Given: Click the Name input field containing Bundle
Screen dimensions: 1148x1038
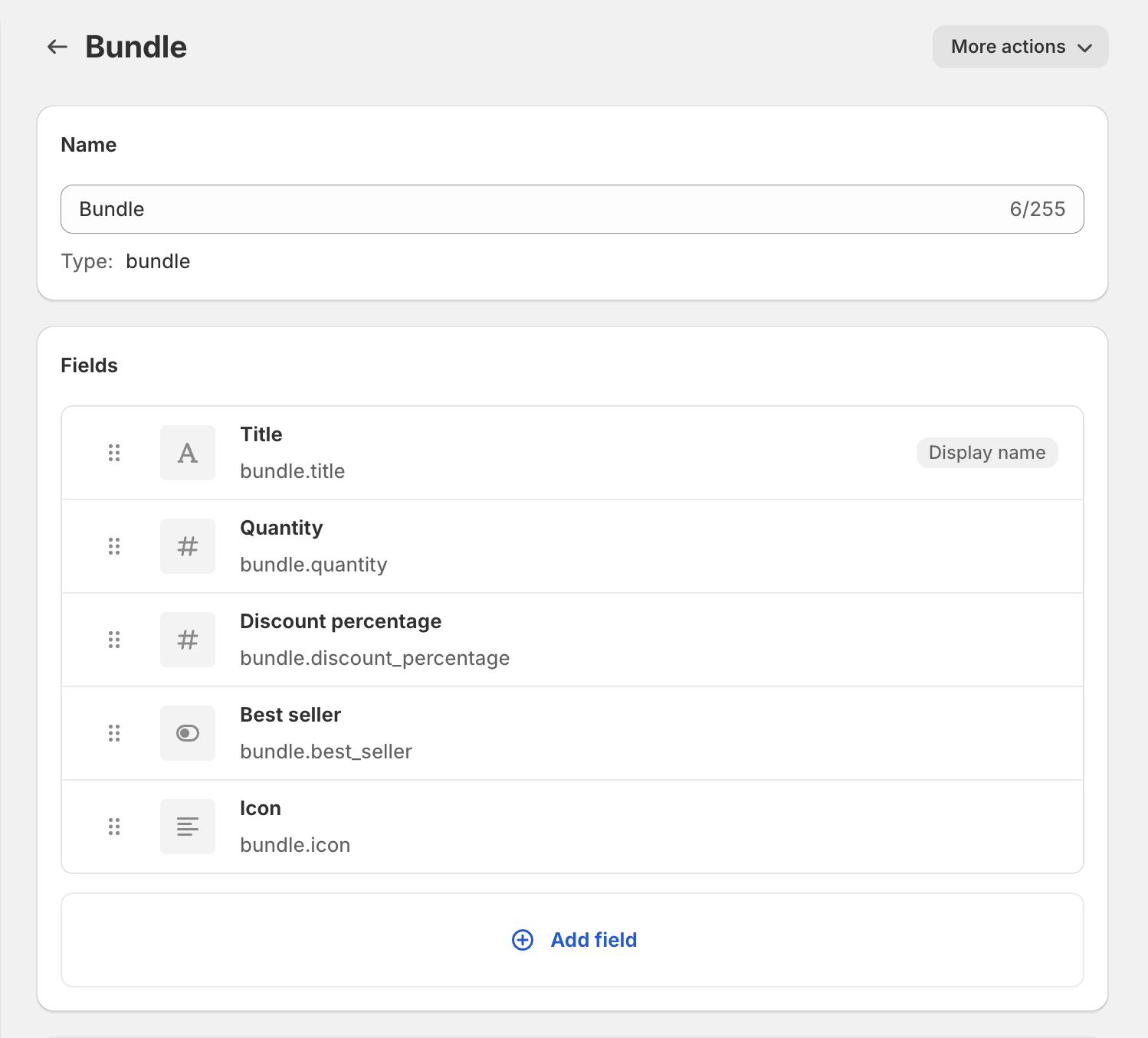Looking at the screenshot, I should coord(536,209).
